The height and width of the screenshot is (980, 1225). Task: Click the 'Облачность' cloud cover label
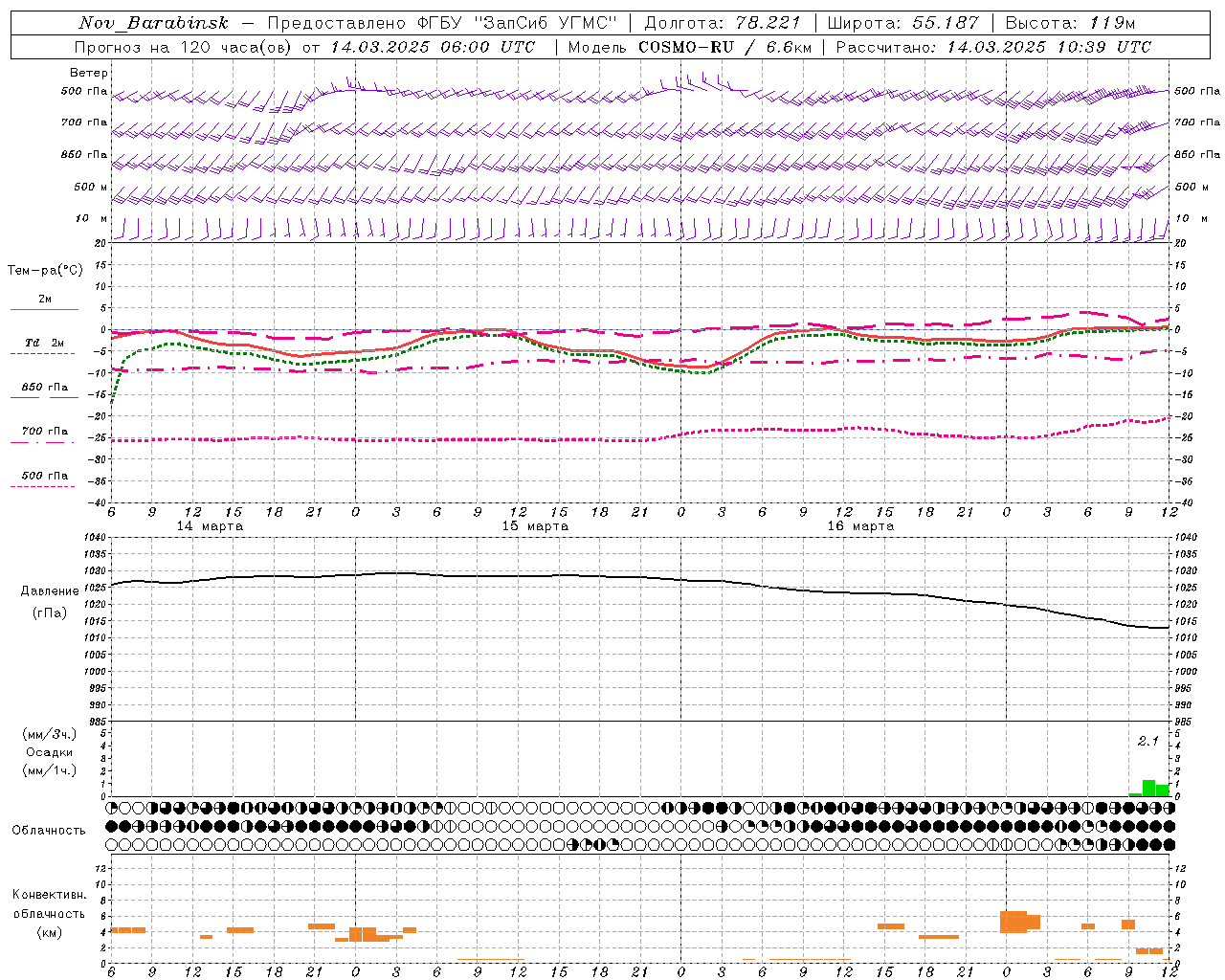coord(49,830)
